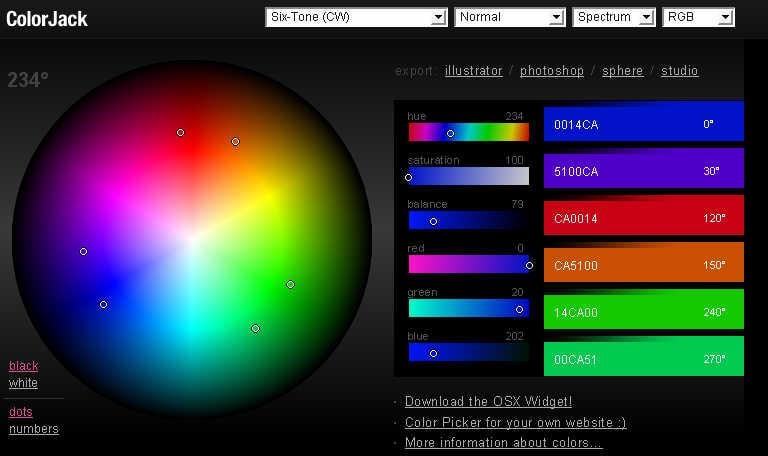Select the CA5100 orange swatch

644,262
